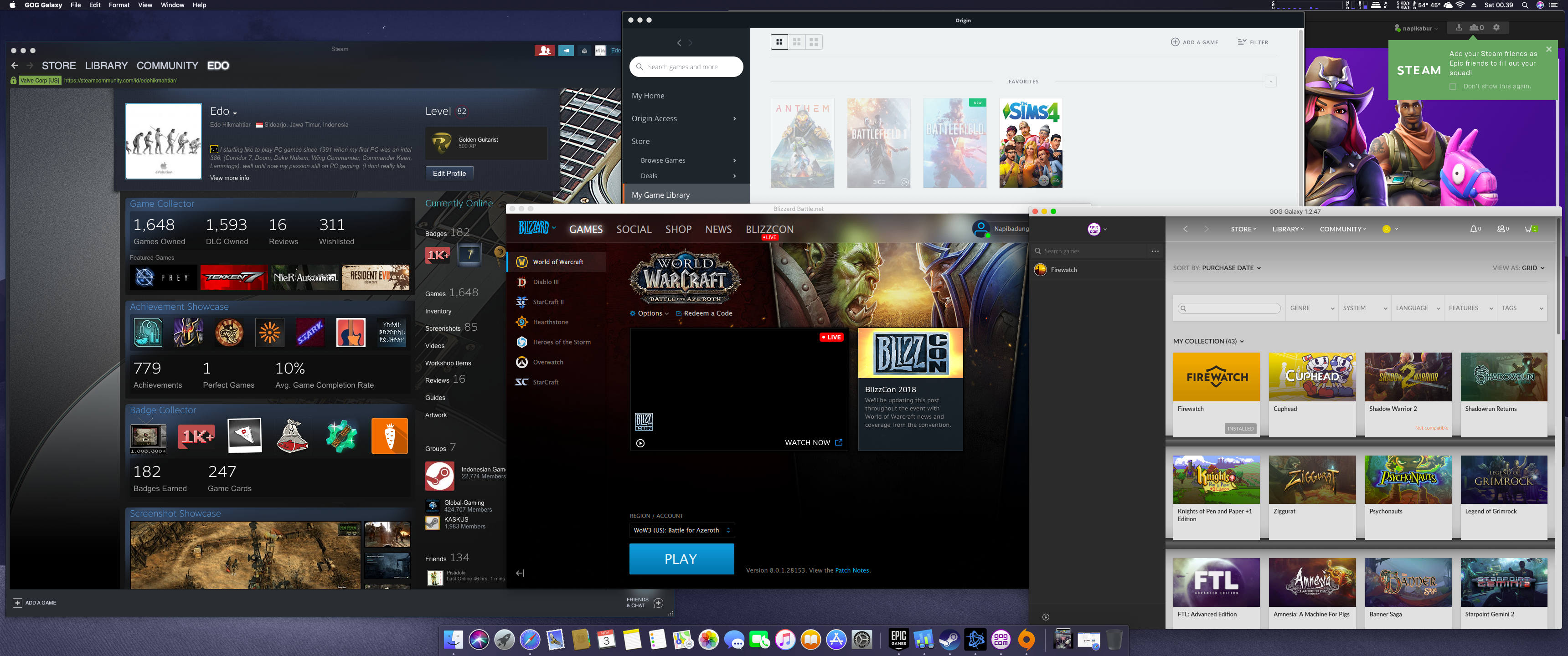Expand GOG Galaxy COMMUNITY menu

[1343, 230]
